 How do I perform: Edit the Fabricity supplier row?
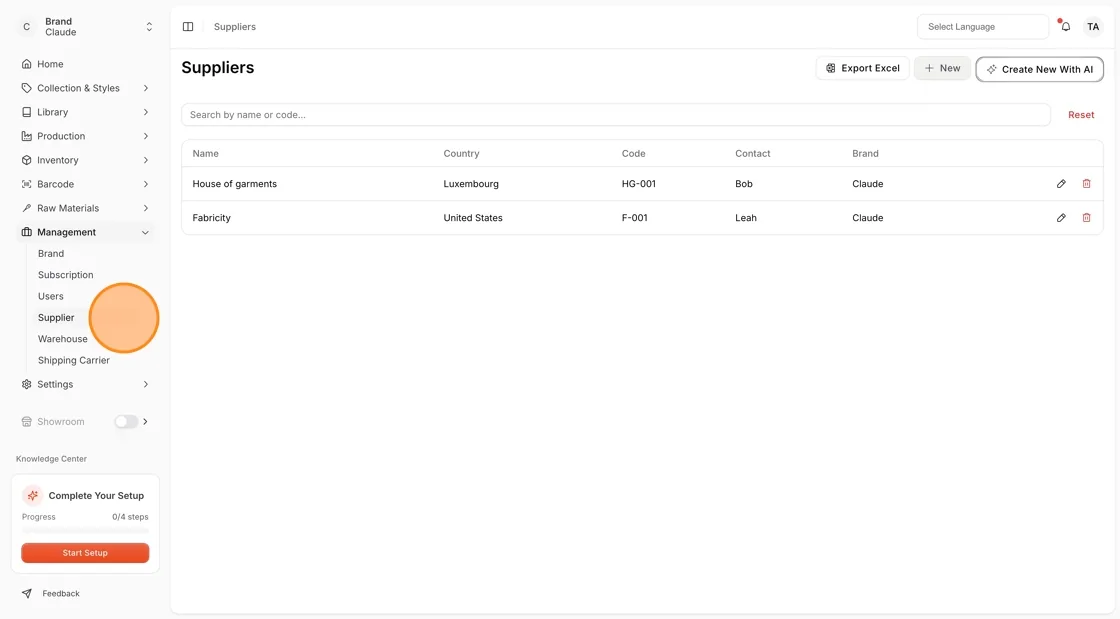click(x=1061, y=218)
